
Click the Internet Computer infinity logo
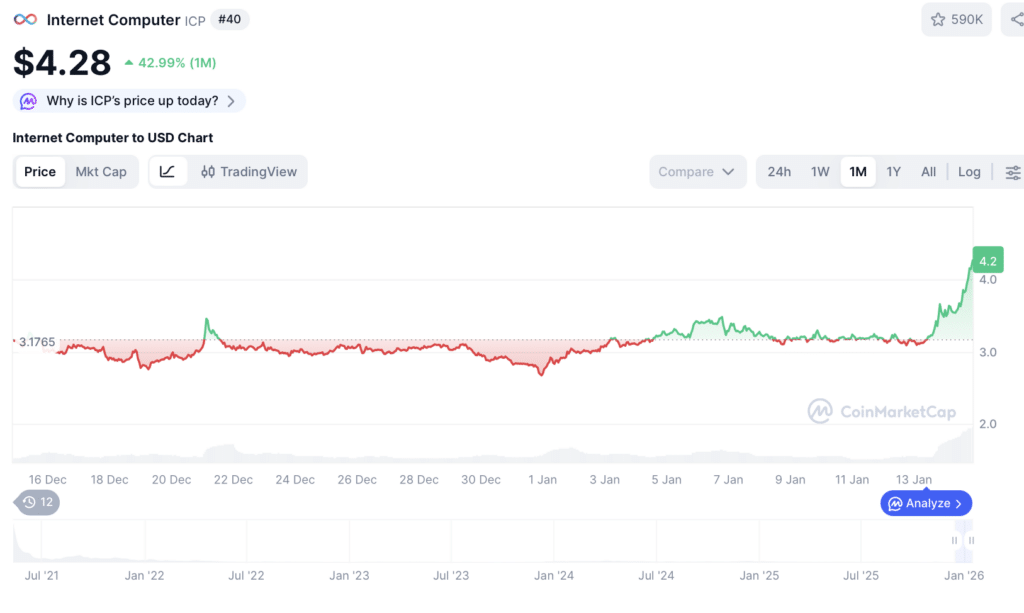25,20
